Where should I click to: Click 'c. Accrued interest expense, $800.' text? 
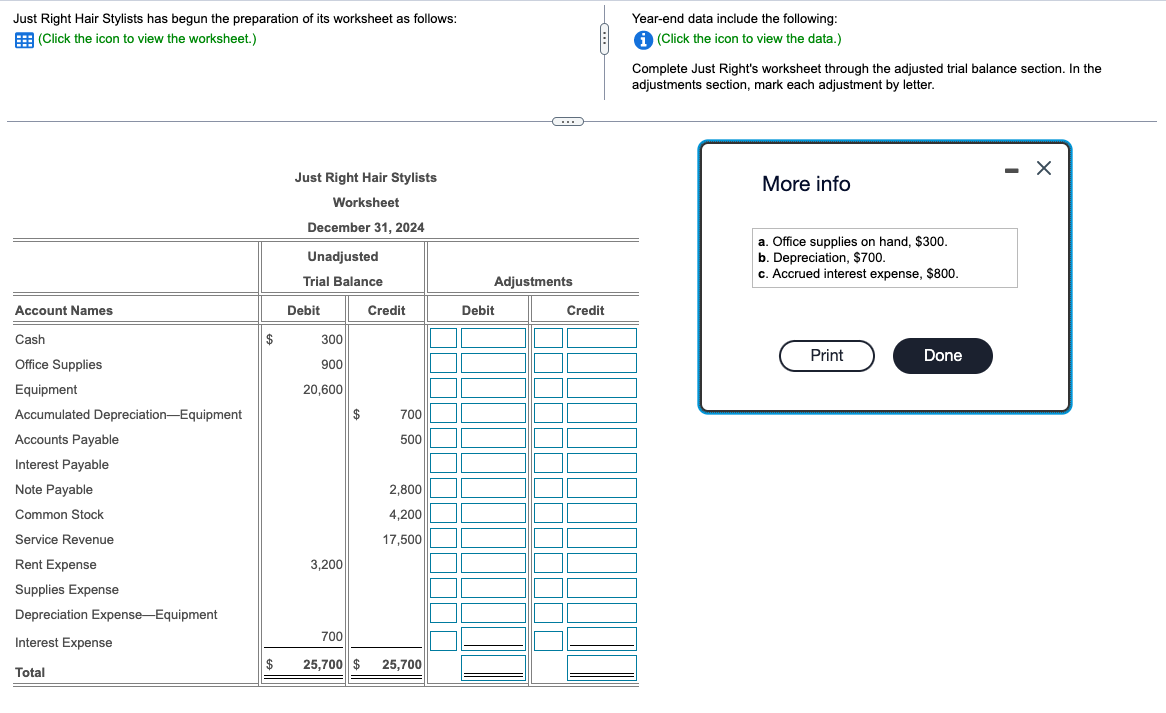(x=858, y=274)
